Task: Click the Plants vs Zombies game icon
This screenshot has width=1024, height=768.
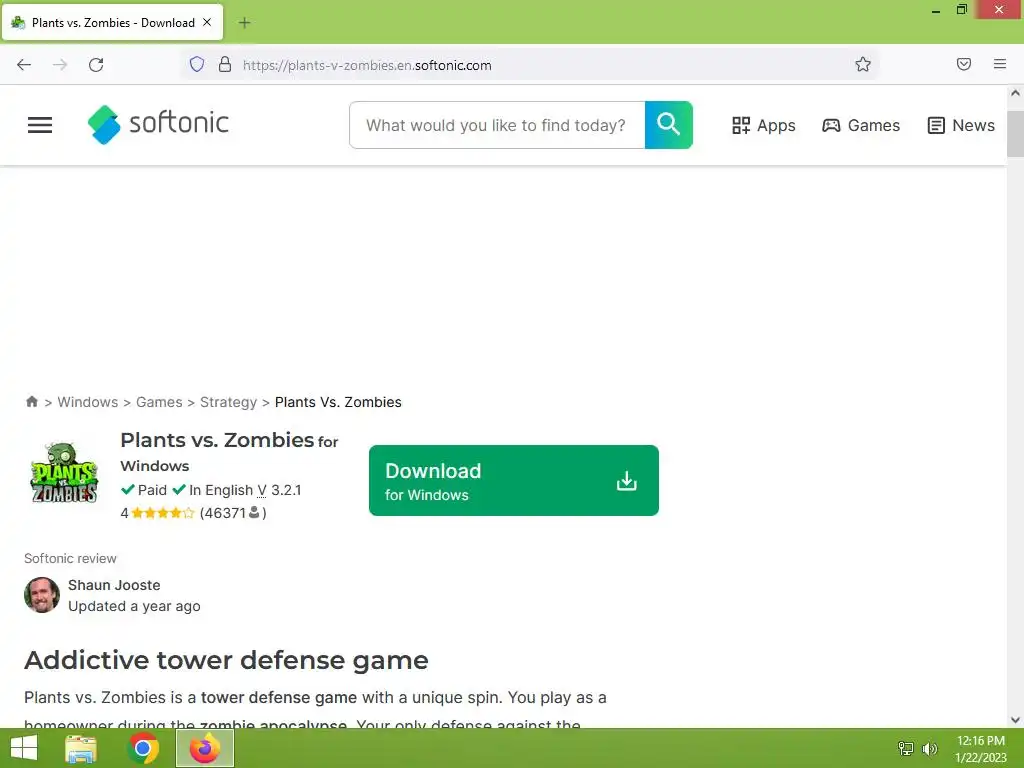Action: pyautogui.click(x=63, y=473)
